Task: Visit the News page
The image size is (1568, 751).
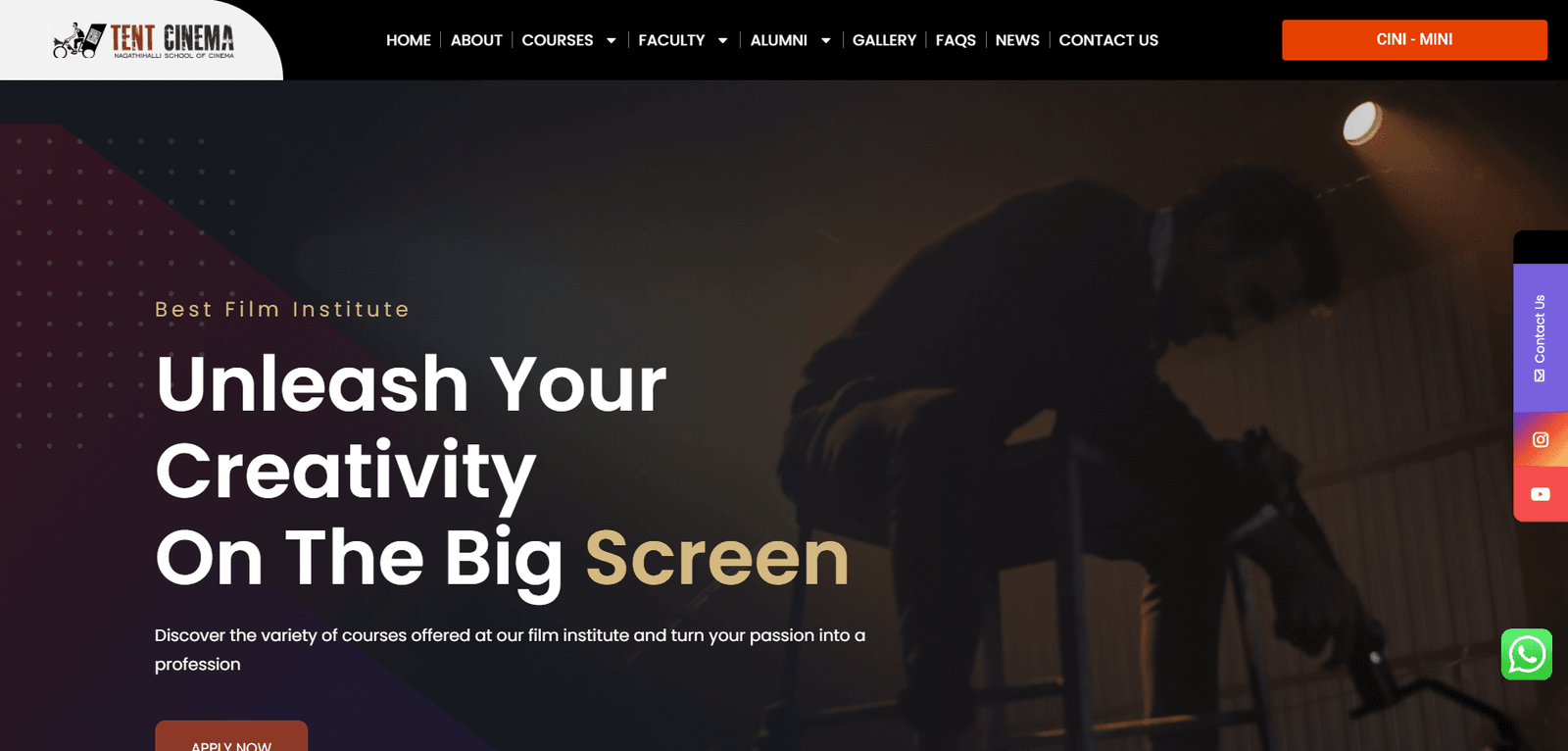Action: pos(1017,40)
